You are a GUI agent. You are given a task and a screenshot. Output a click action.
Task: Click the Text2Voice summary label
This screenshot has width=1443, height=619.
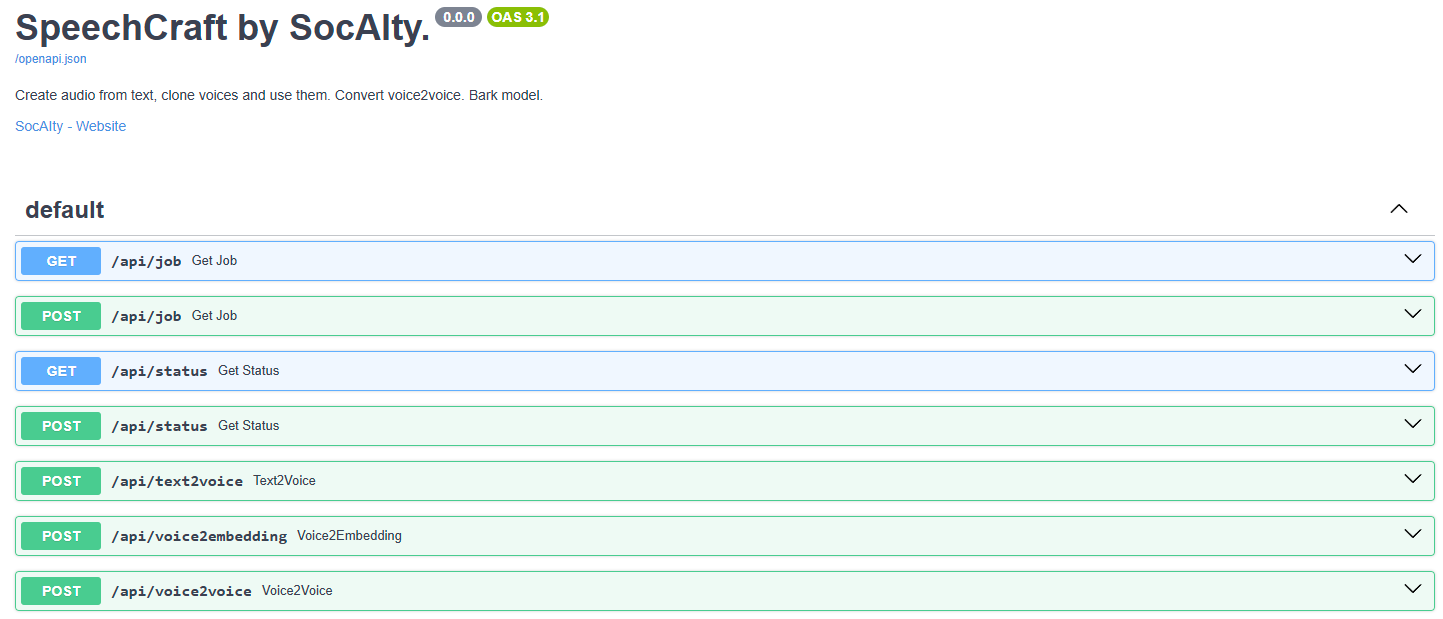pyautogui.click(x=284, y=481)
